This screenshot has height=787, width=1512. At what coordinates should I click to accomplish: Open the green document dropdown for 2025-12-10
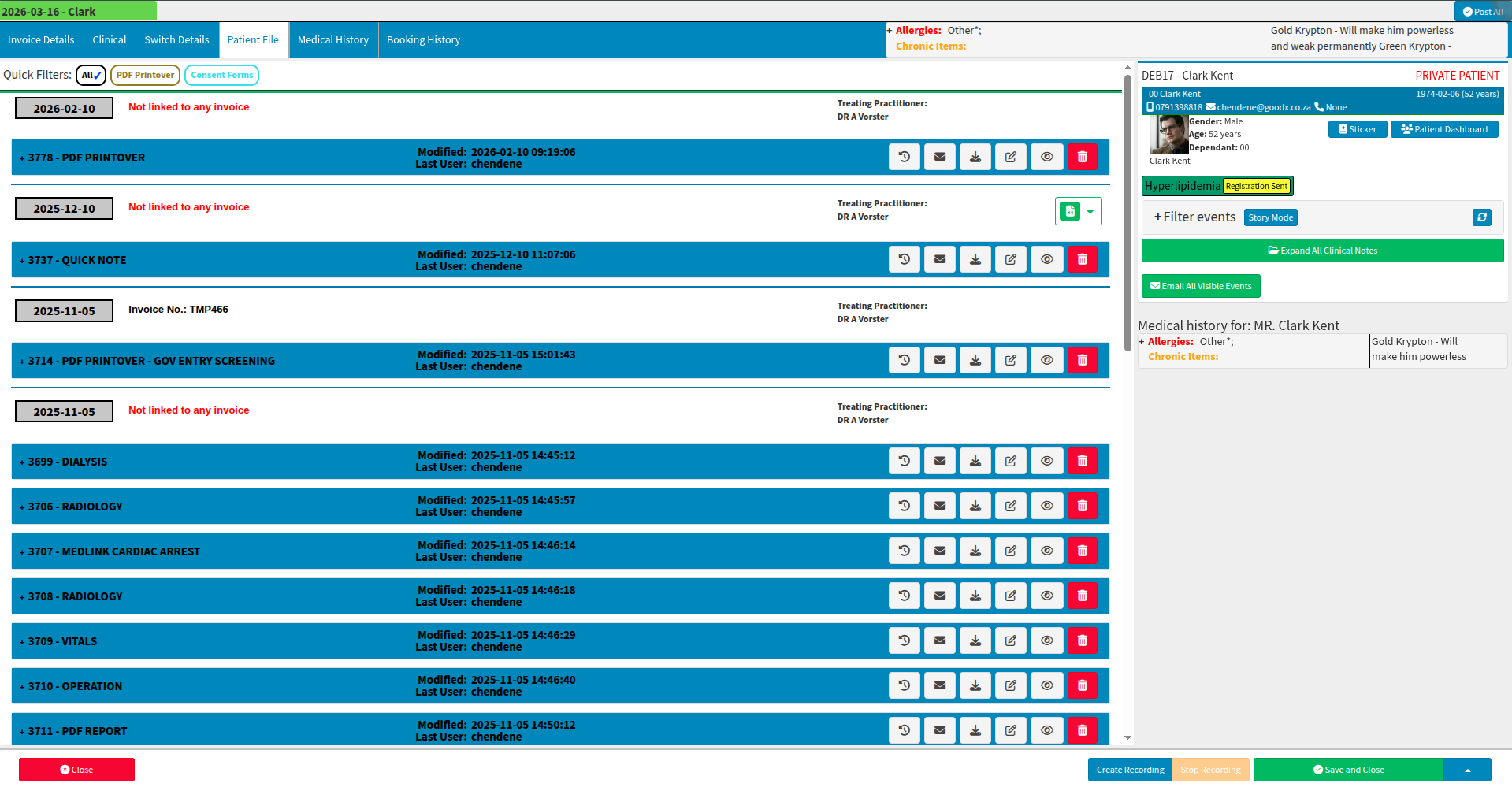(x=1090, y=211)
